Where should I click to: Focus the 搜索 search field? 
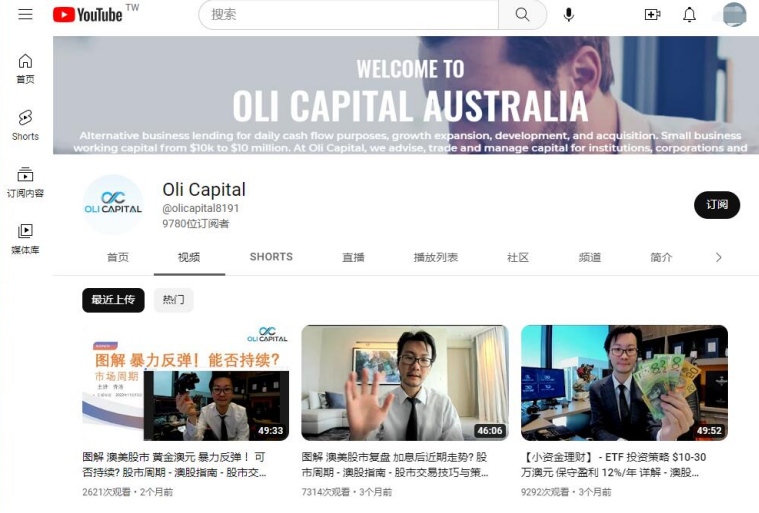click(349, 15)
